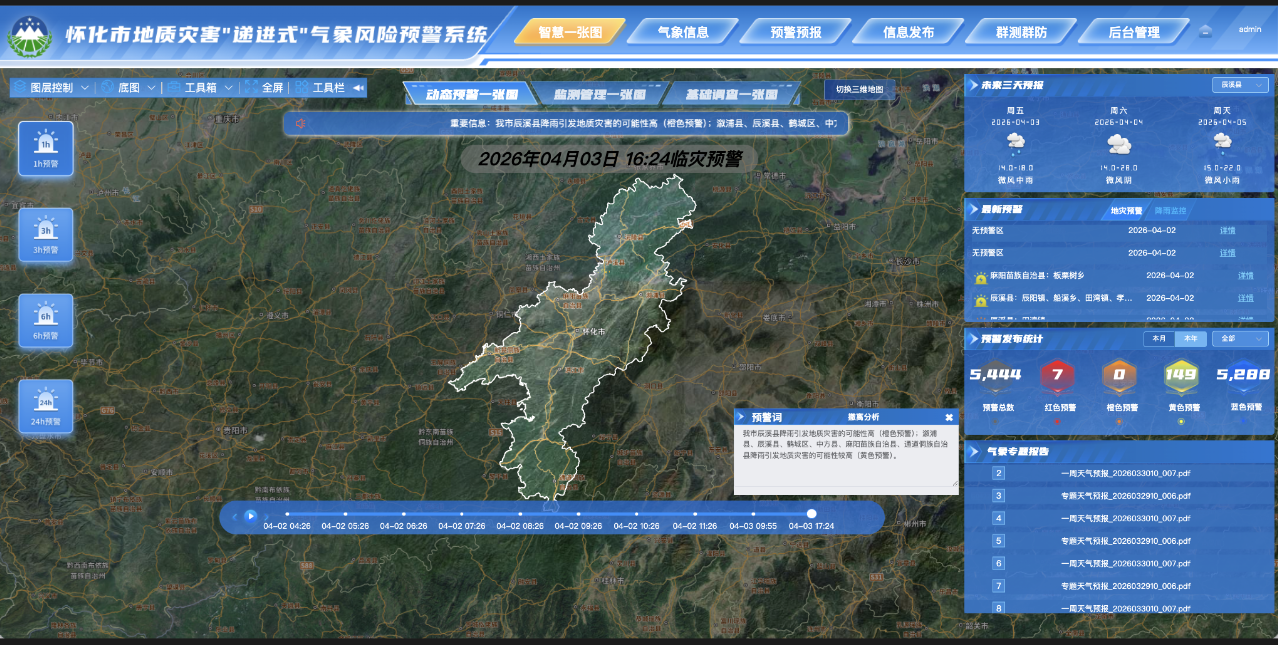Expand the 图层控制 dropdown
This screenshot has width=1278, height=645.
click(85, 88)
